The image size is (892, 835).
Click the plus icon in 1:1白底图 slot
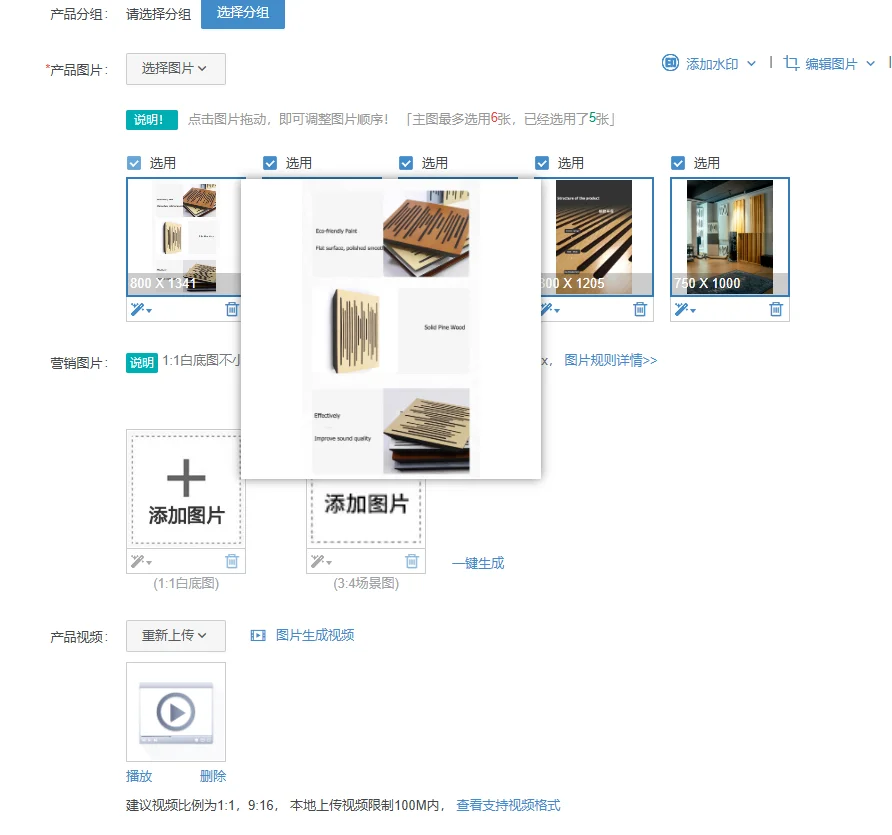pyautogui.click(x=186, y=478)
